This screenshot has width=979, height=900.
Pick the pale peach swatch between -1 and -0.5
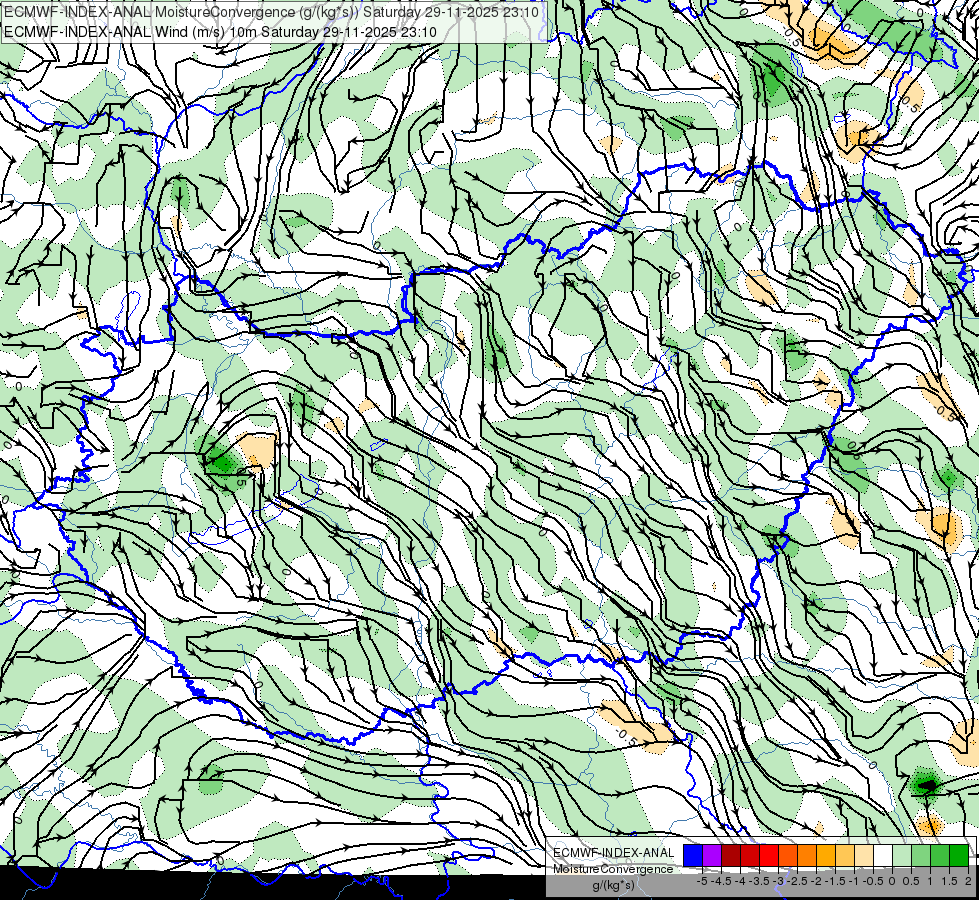[x=864, y=855]
